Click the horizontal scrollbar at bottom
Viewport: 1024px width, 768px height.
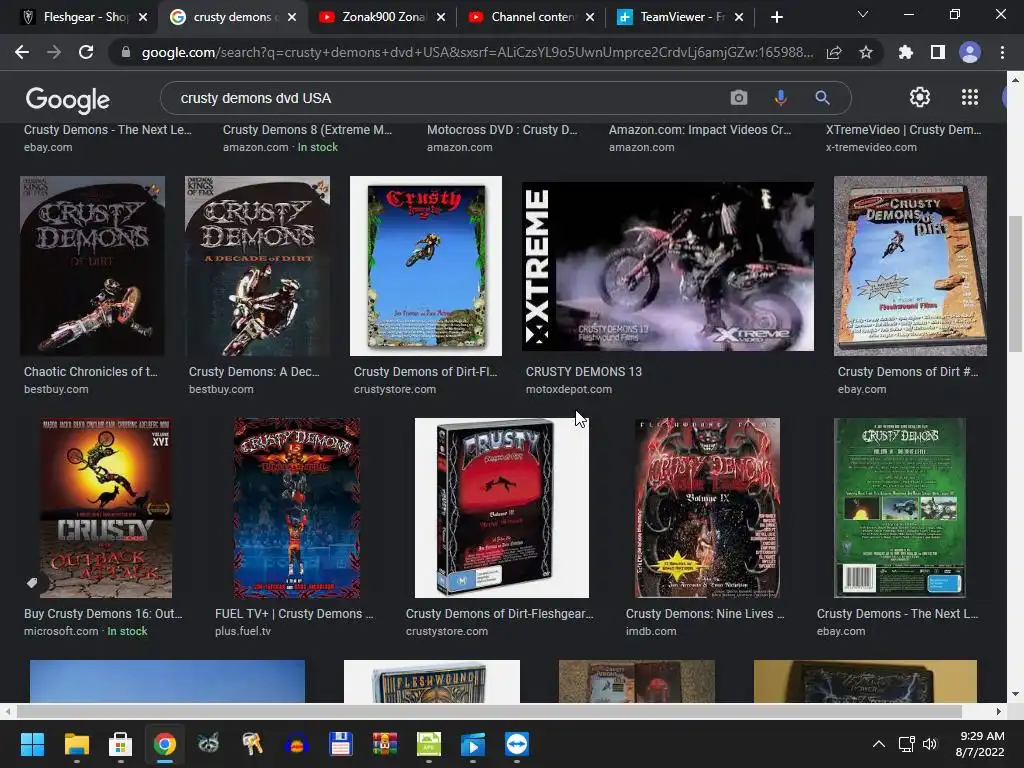488,711
